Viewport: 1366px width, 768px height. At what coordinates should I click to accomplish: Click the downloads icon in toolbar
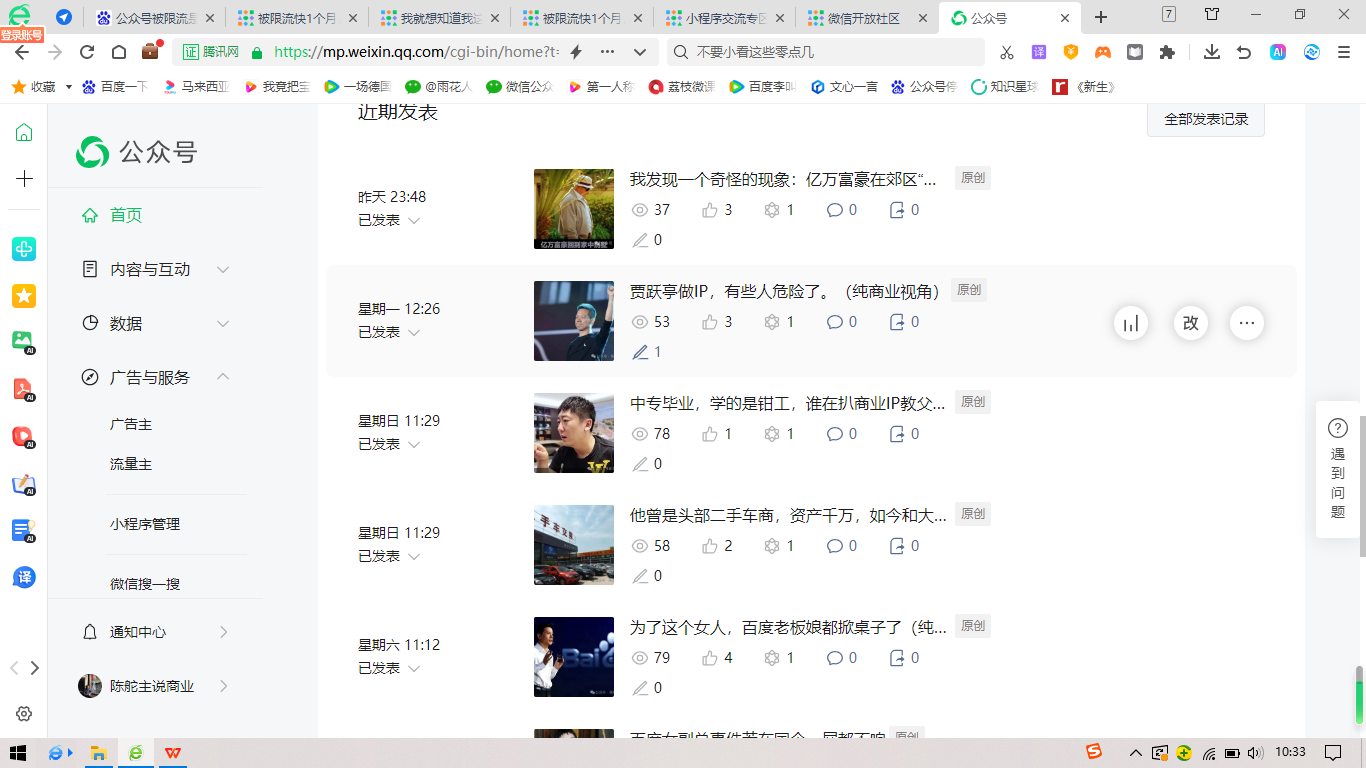1212,52
